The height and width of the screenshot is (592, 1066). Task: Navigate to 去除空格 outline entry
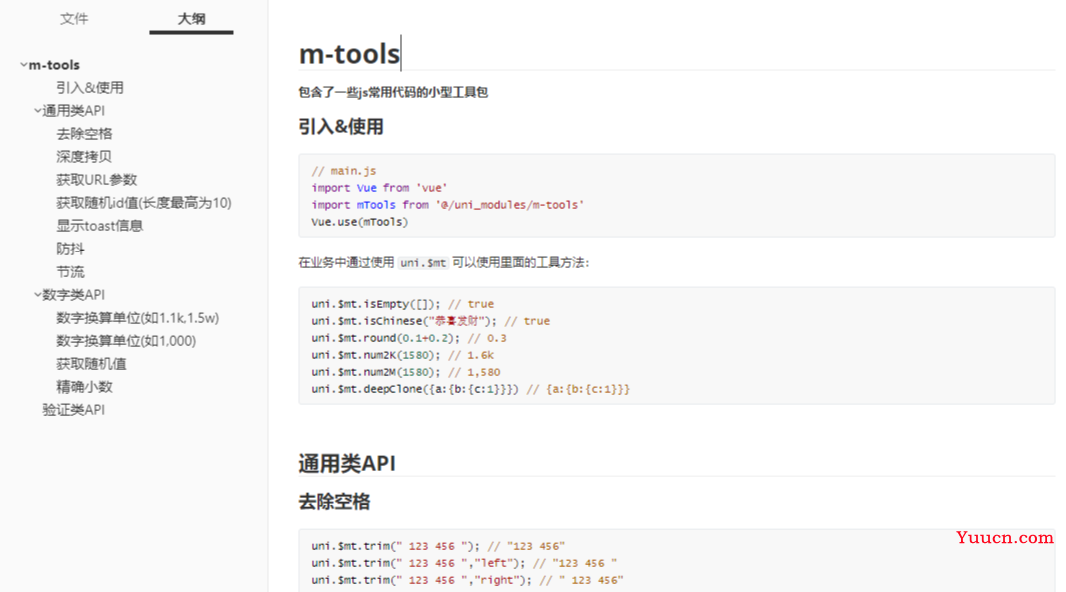(84, 134)
